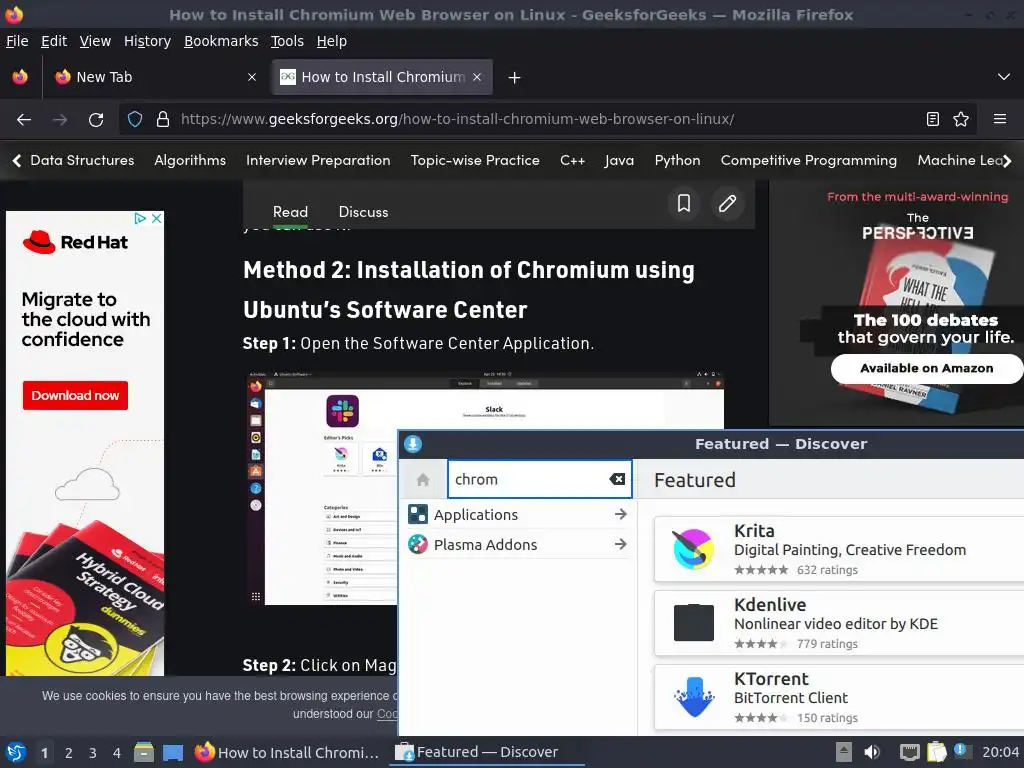This screenshot has height=768, width=1024.
Task: Activate Featured — Discover taskbar entry
Action: point(487,752)
